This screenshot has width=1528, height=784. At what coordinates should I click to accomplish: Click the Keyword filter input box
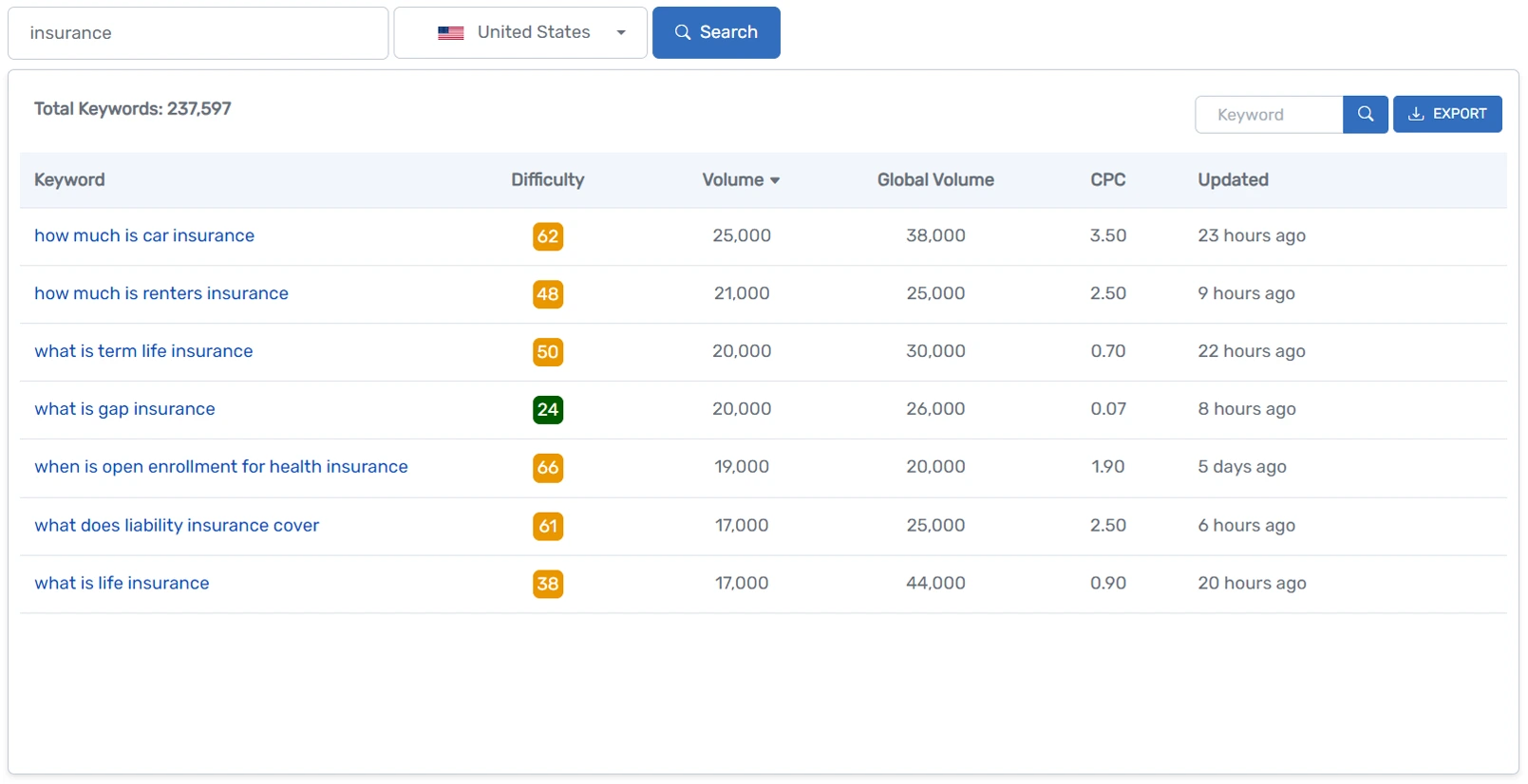click(1269, 115)
